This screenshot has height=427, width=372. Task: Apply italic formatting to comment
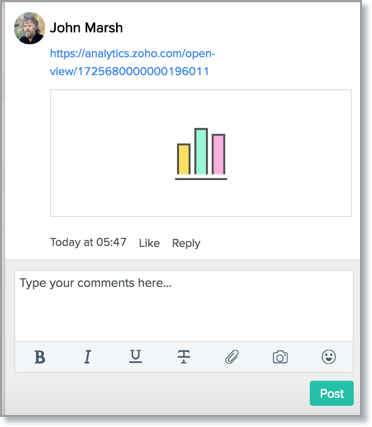[87, 357]
